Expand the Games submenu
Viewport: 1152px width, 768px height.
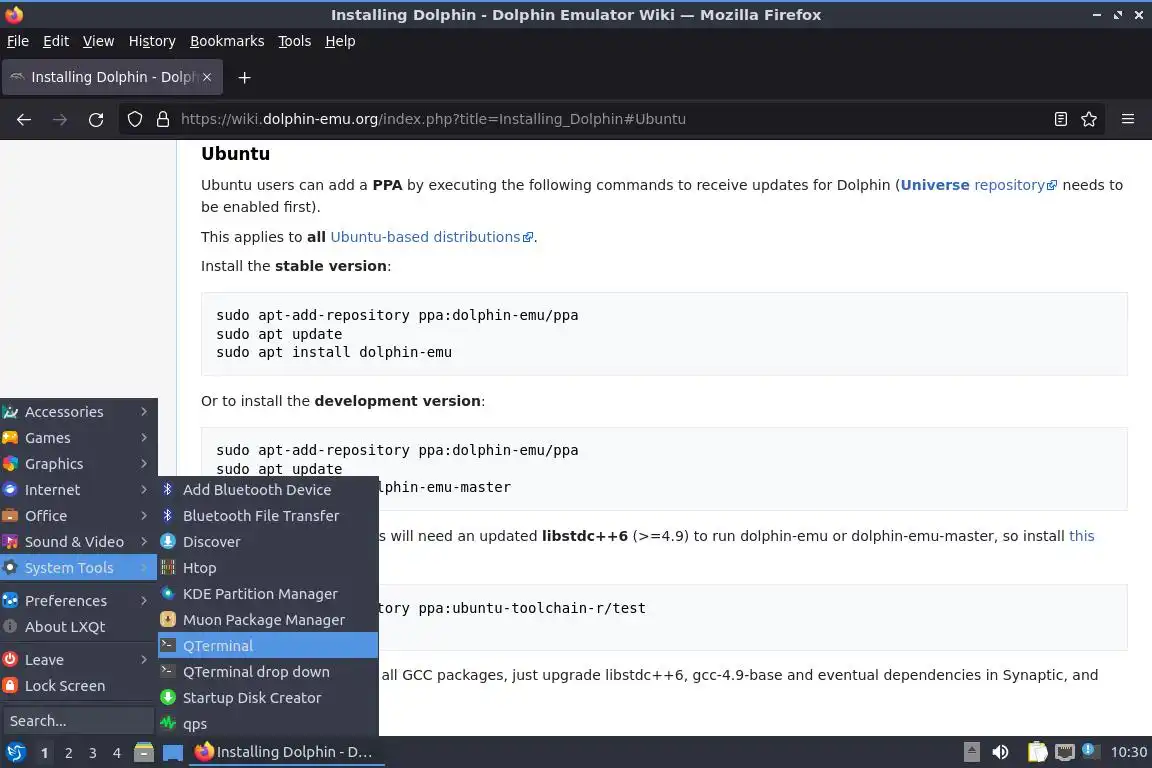(x=79, y=438)
